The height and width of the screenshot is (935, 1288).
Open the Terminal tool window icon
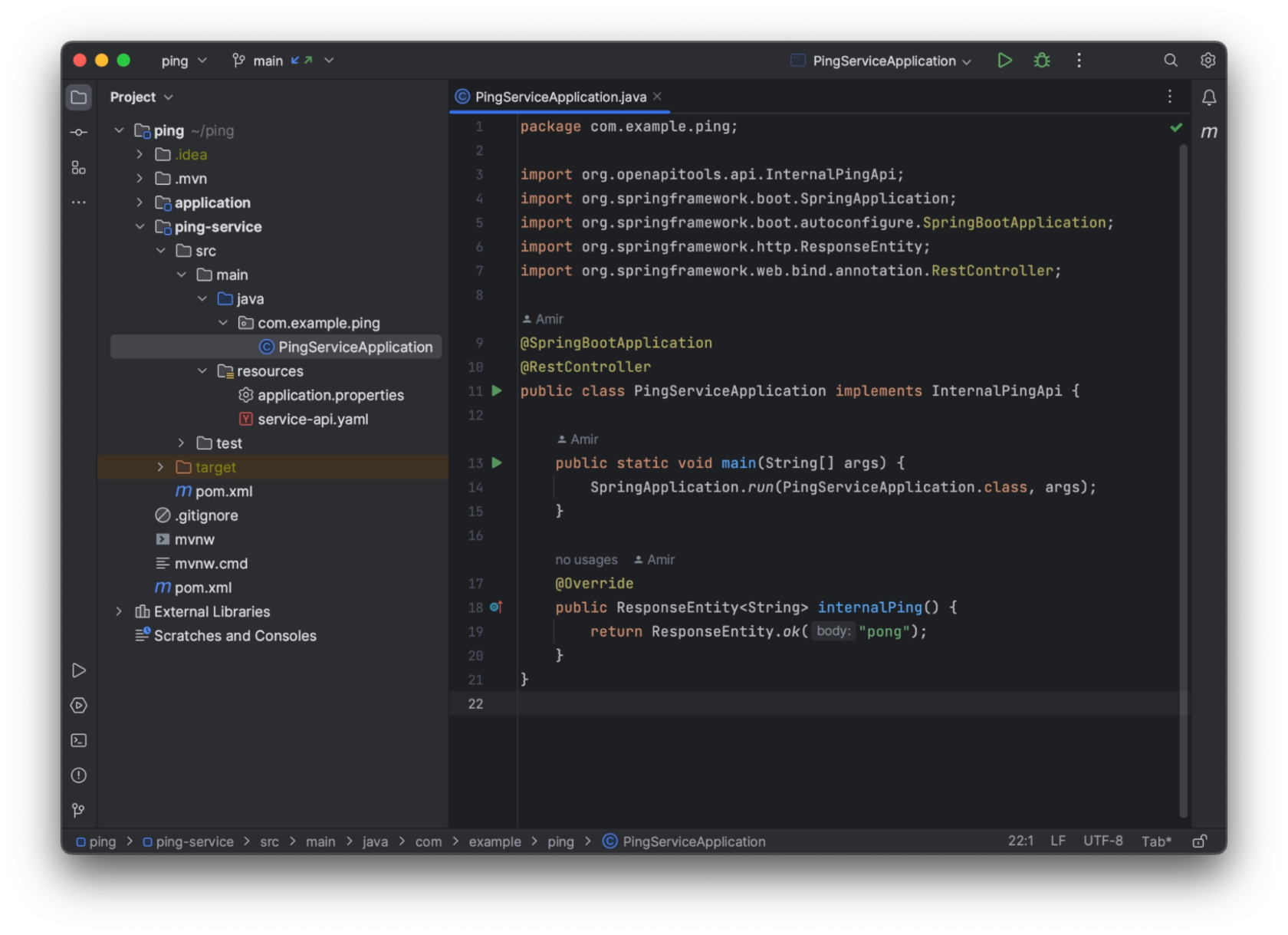(x=78, y=740)
